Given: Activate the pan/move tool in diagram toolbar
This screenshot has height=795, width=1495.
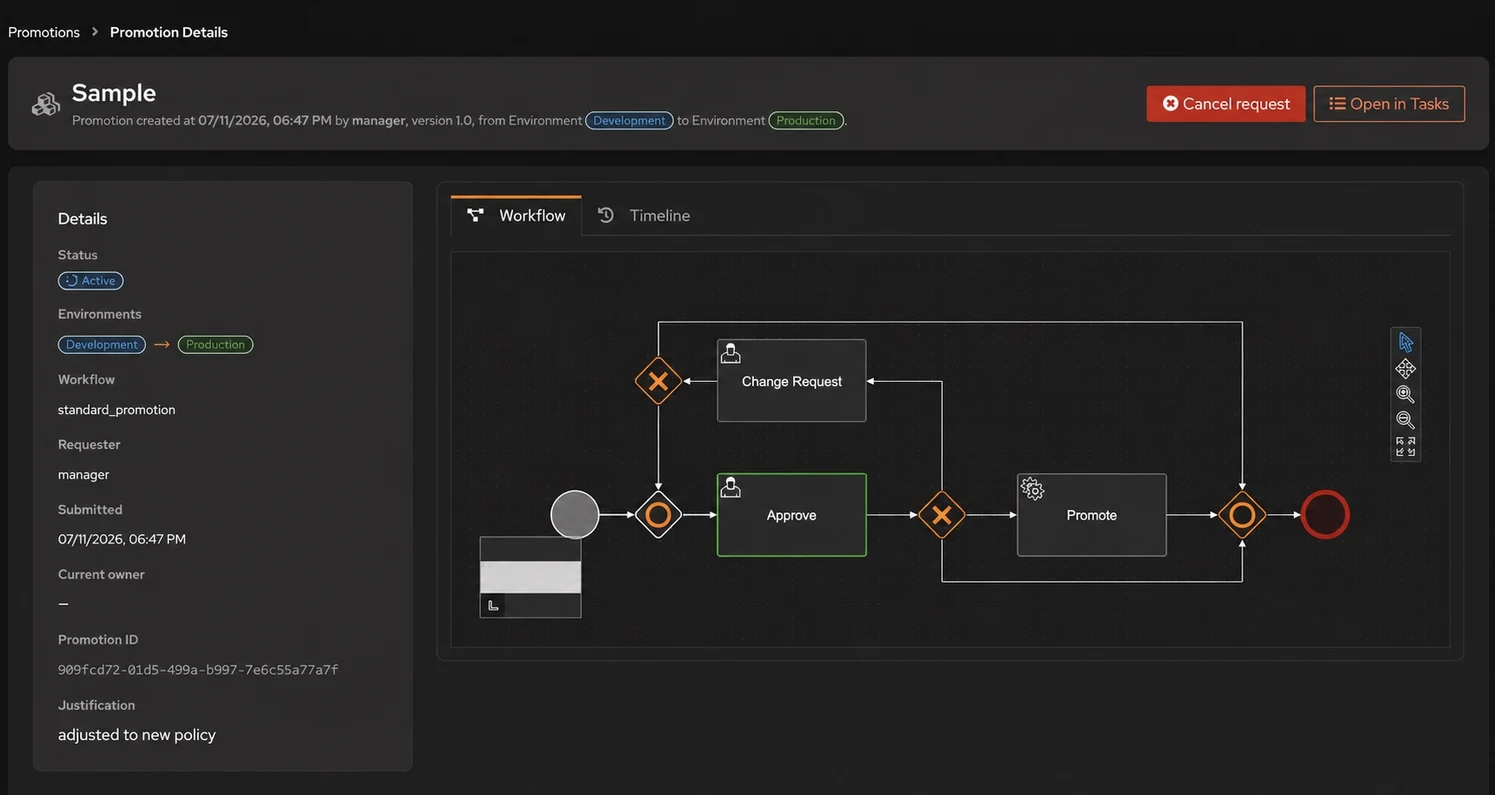Looking at the screenshot, I should pyautogui.click(x=1405, y=368).
